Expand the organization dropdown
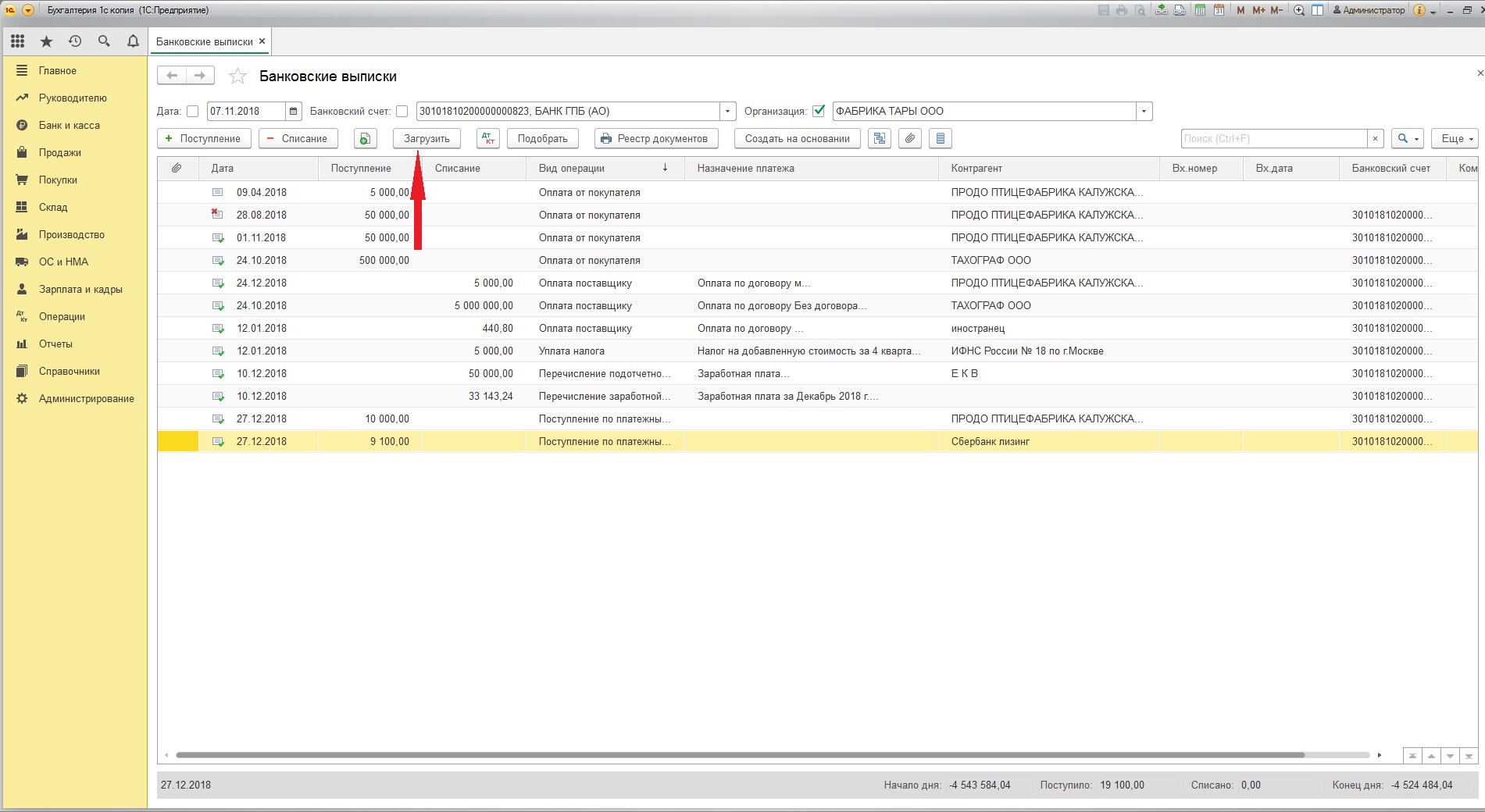1485x812 pixels. pos(1144,112)
